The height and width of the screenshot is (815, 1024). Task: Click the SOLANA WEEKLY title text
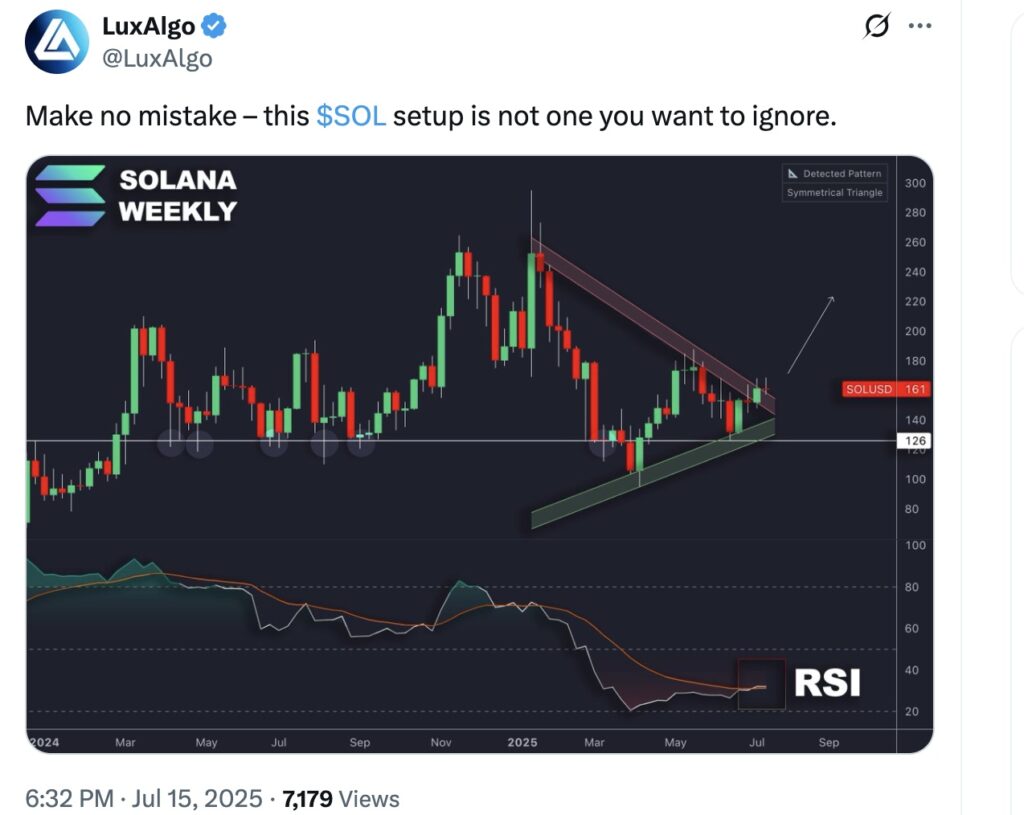[178, 196]
